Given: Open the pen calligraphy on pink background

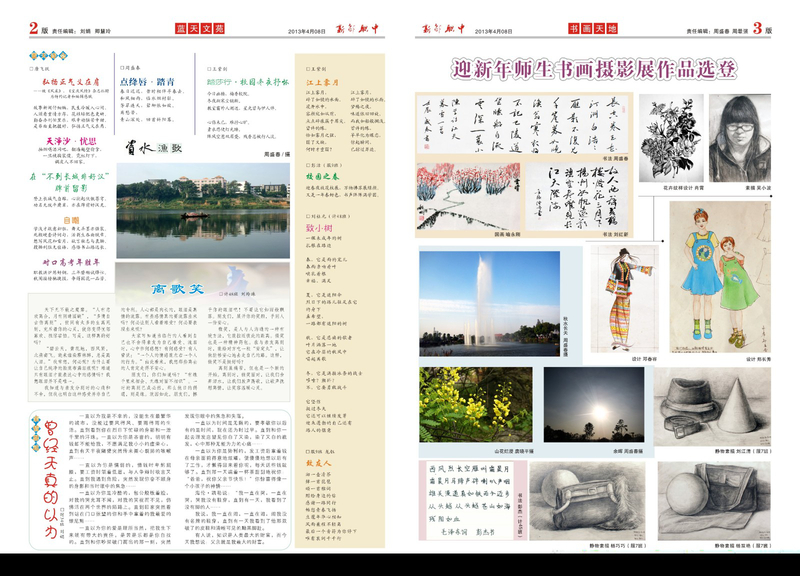Looking at the screenshot, I should pos(470,500).
